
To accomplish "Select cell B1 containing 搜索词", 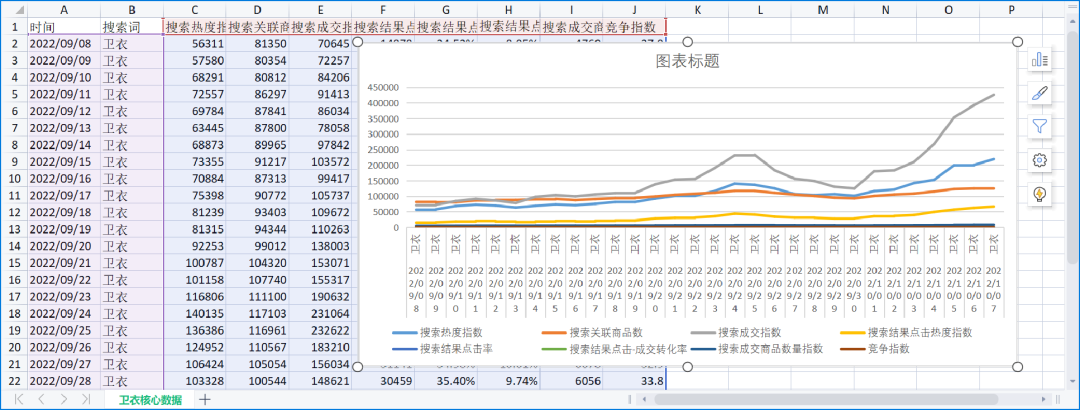I will [132, 27].
